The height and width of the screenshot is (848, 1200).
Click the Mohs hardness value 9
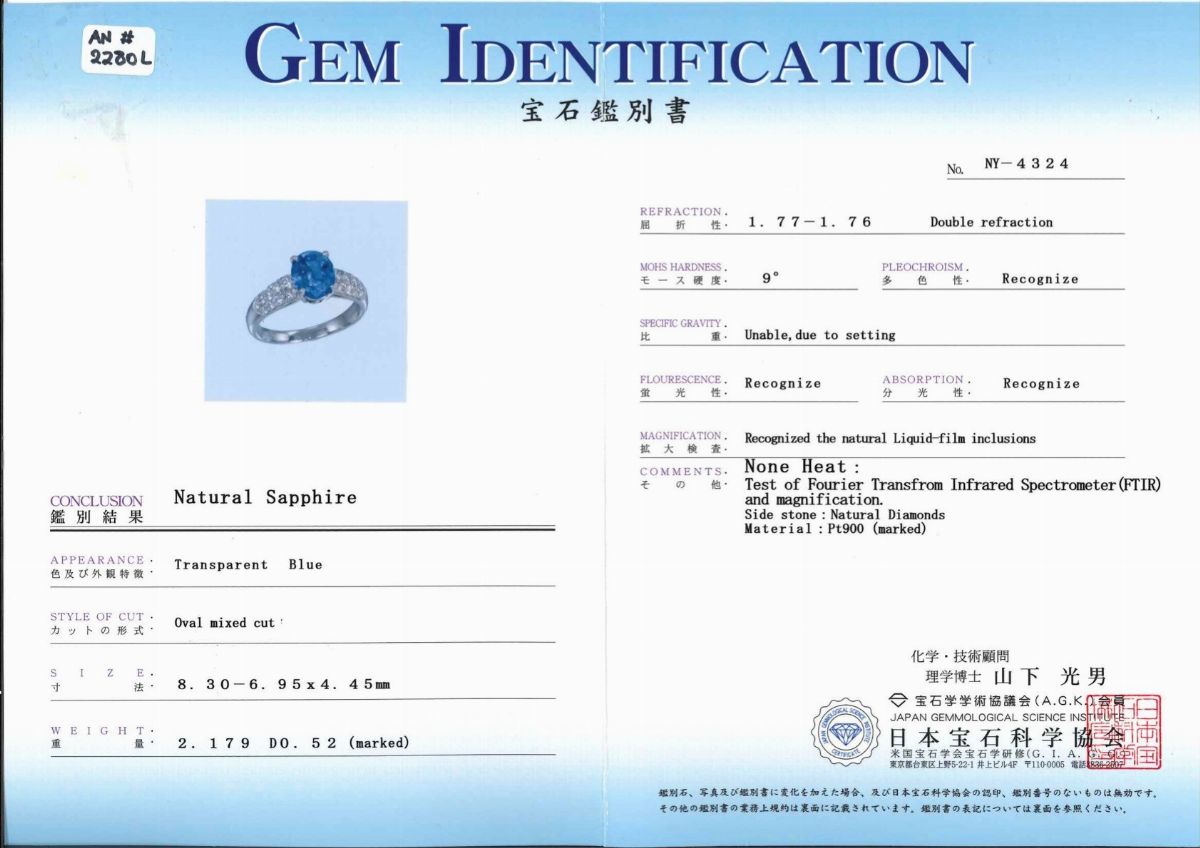coord(768,279)
